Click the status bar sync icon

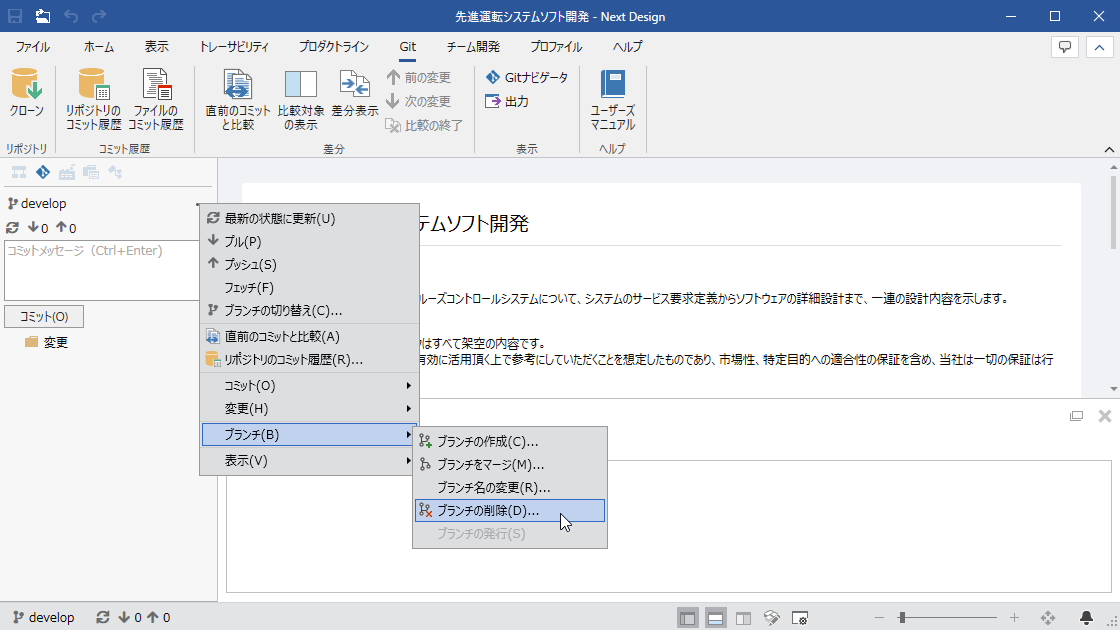tap(103, 617)
